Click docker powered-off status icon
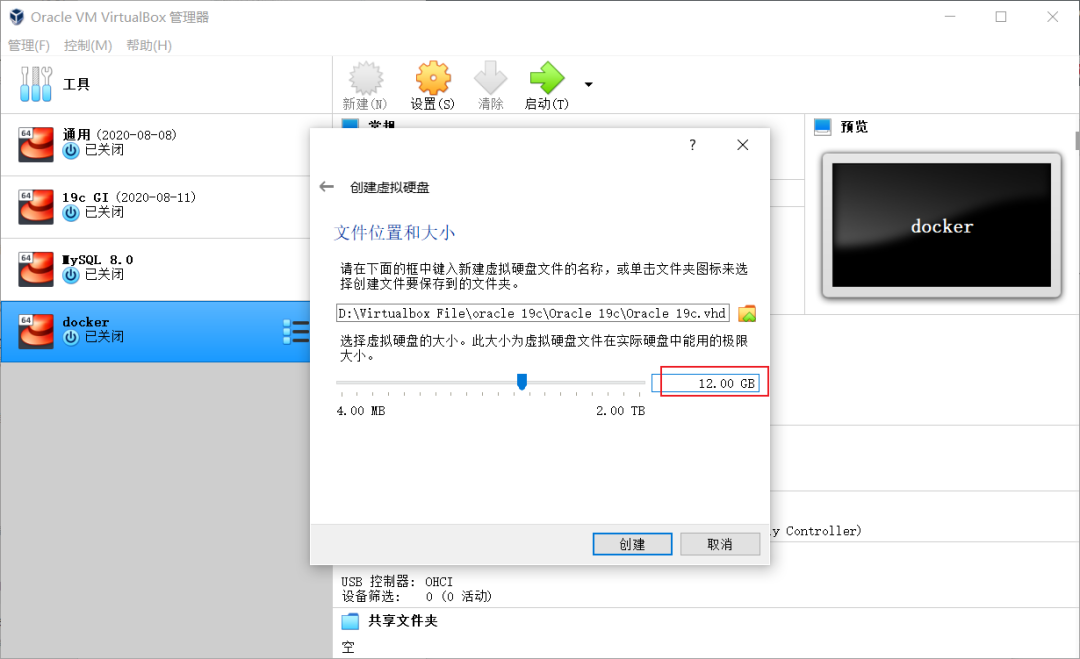Image resolution: width=1080 pixels, height=659 pixels. click(71, 337)
